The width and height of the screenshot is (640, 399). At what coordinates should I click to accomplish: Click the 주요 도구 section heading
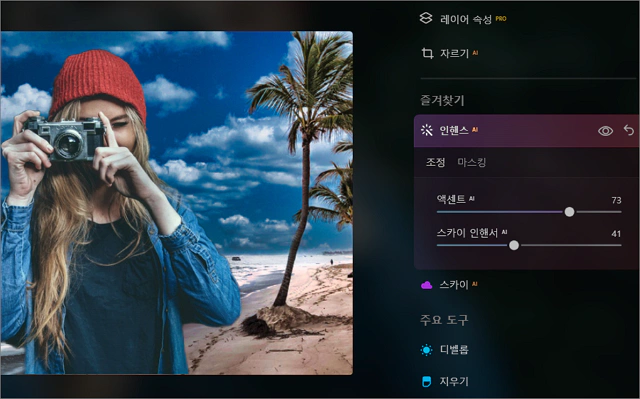pos(444,320)
